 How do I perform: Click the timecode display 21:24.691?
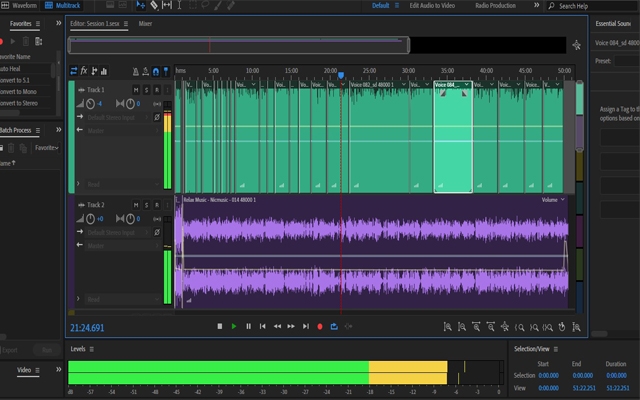pyautogui.click(x=87, y=328)
